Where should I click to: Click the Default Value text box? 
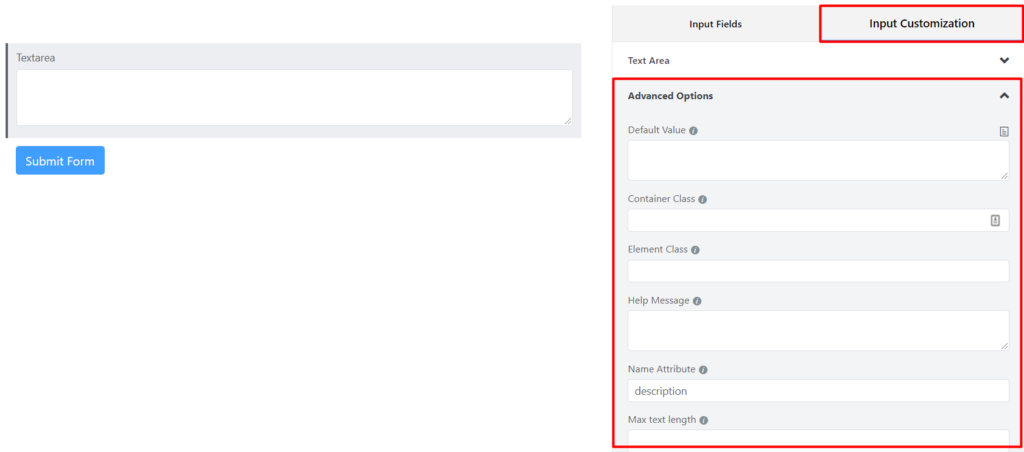point(818,160)
